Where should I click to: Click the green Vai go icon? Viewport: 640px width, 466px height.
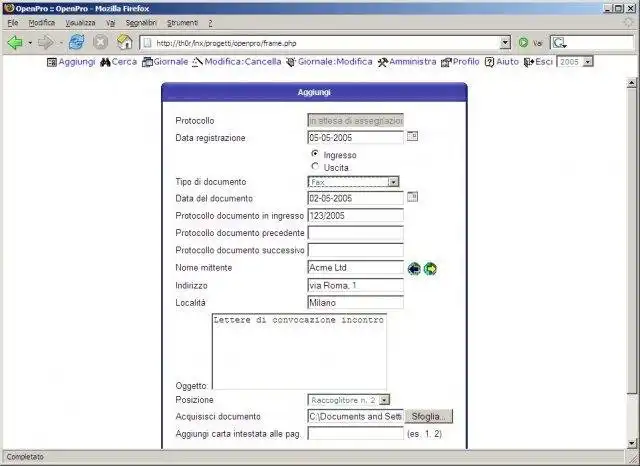click(523, 42)
